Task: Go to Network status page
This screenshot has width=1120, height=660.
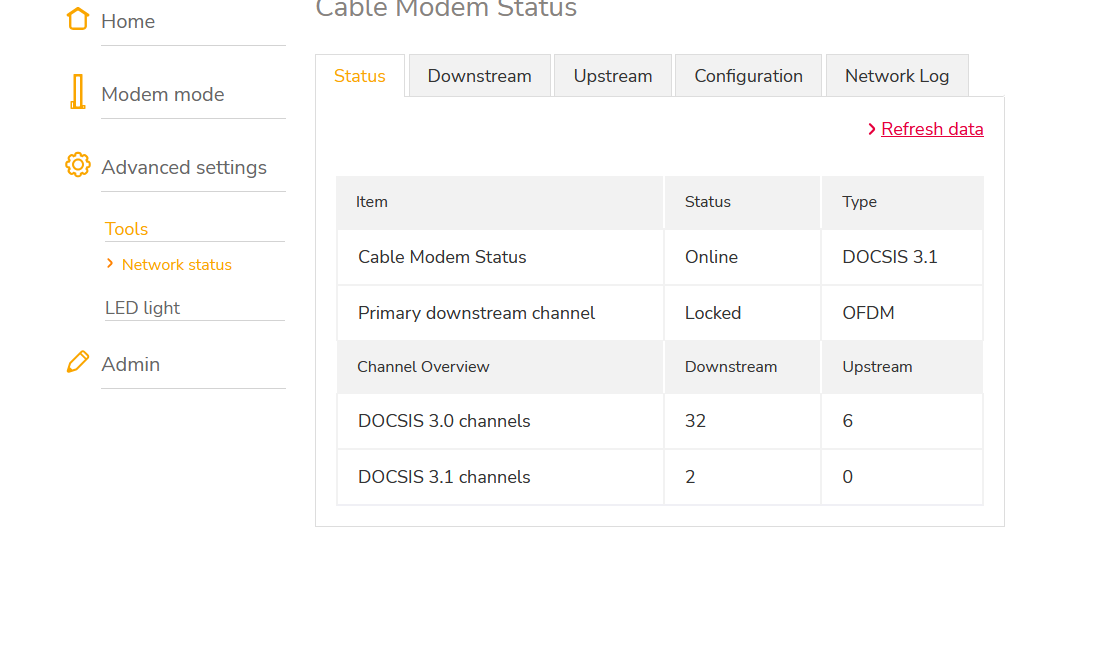Action: 177,265
